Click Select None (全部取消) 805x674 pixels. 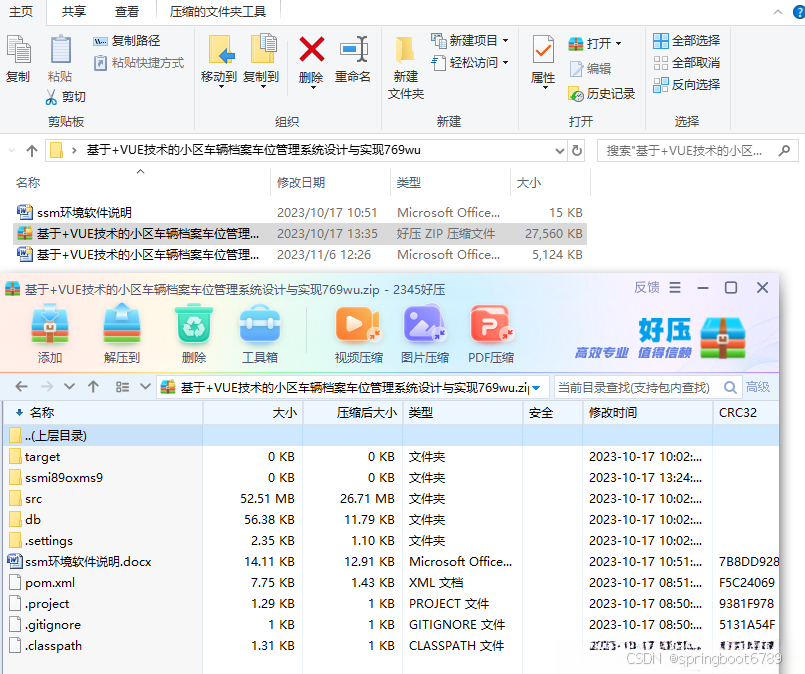686,63
